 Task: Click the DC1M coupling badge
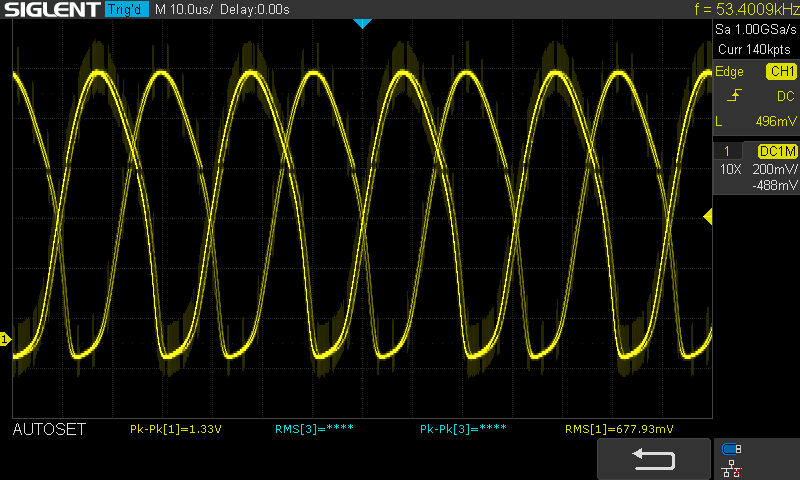click(778, 151)
